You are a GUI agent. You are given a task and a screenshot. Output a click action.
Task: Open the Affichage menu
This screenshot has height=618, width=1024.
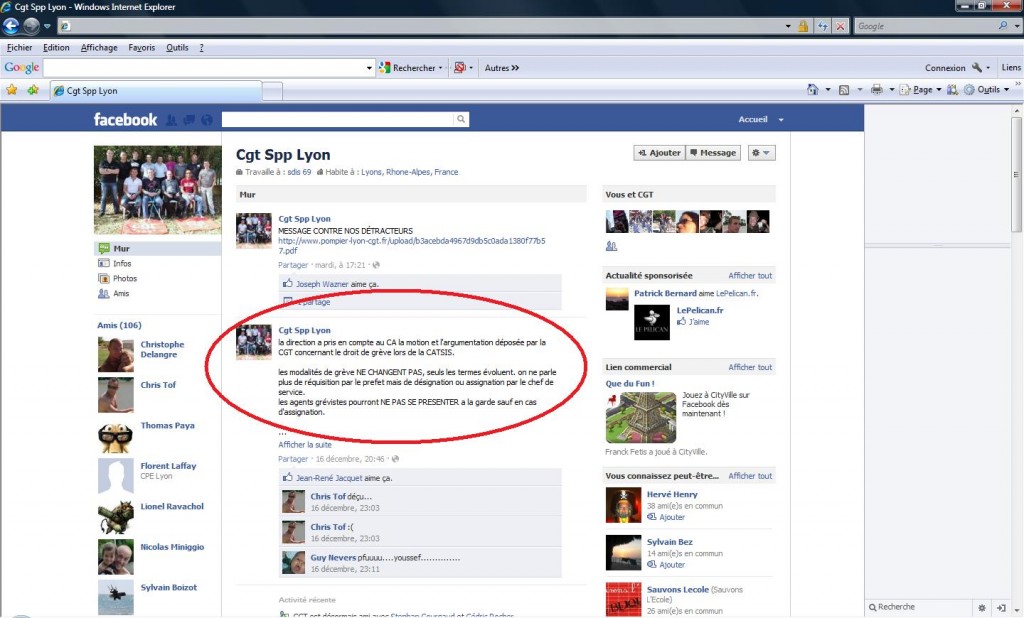click(99, 47)
